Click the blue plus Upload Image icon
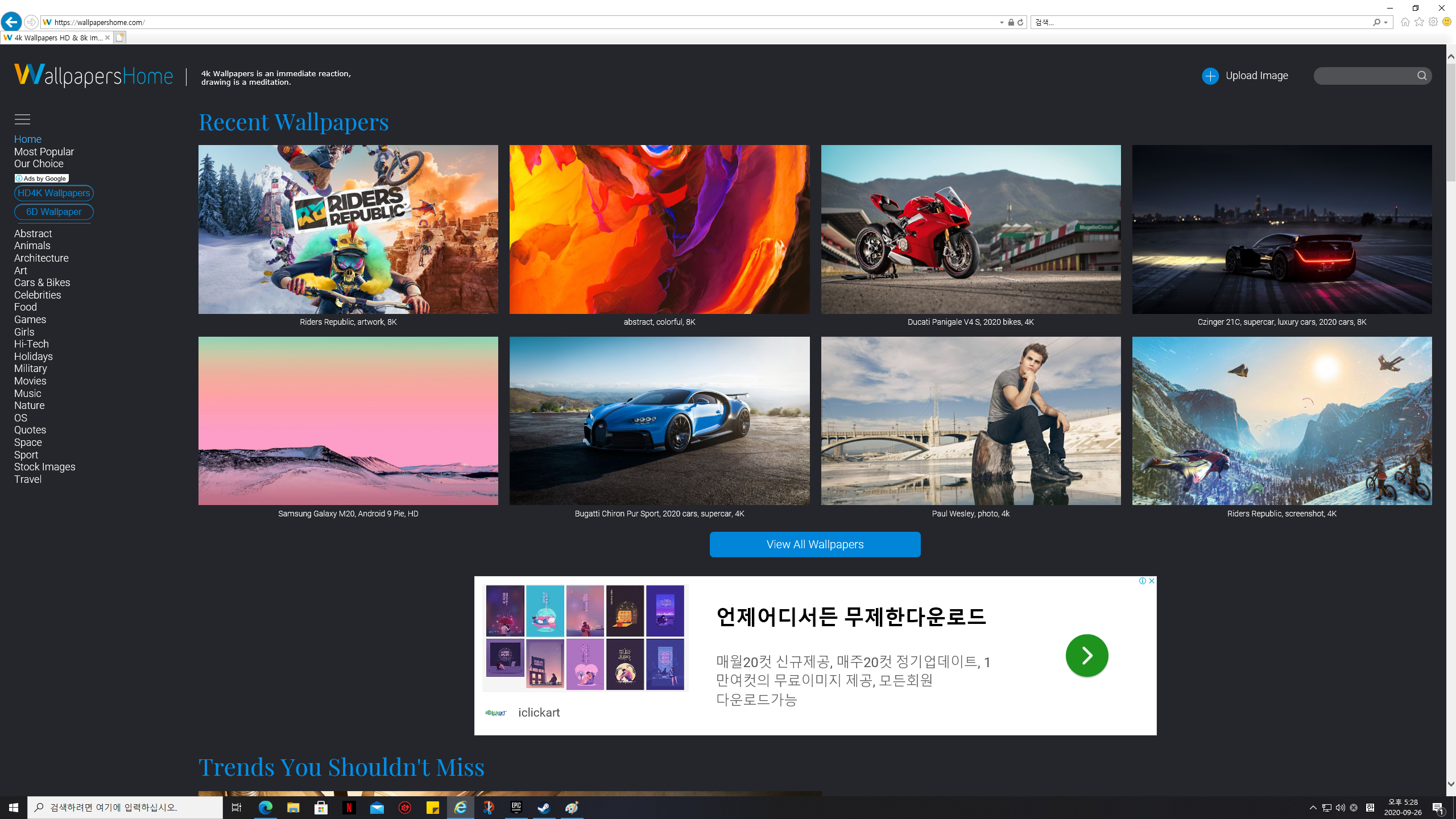The height and width of the screenshot is (819, 1456). point(1210,76)
